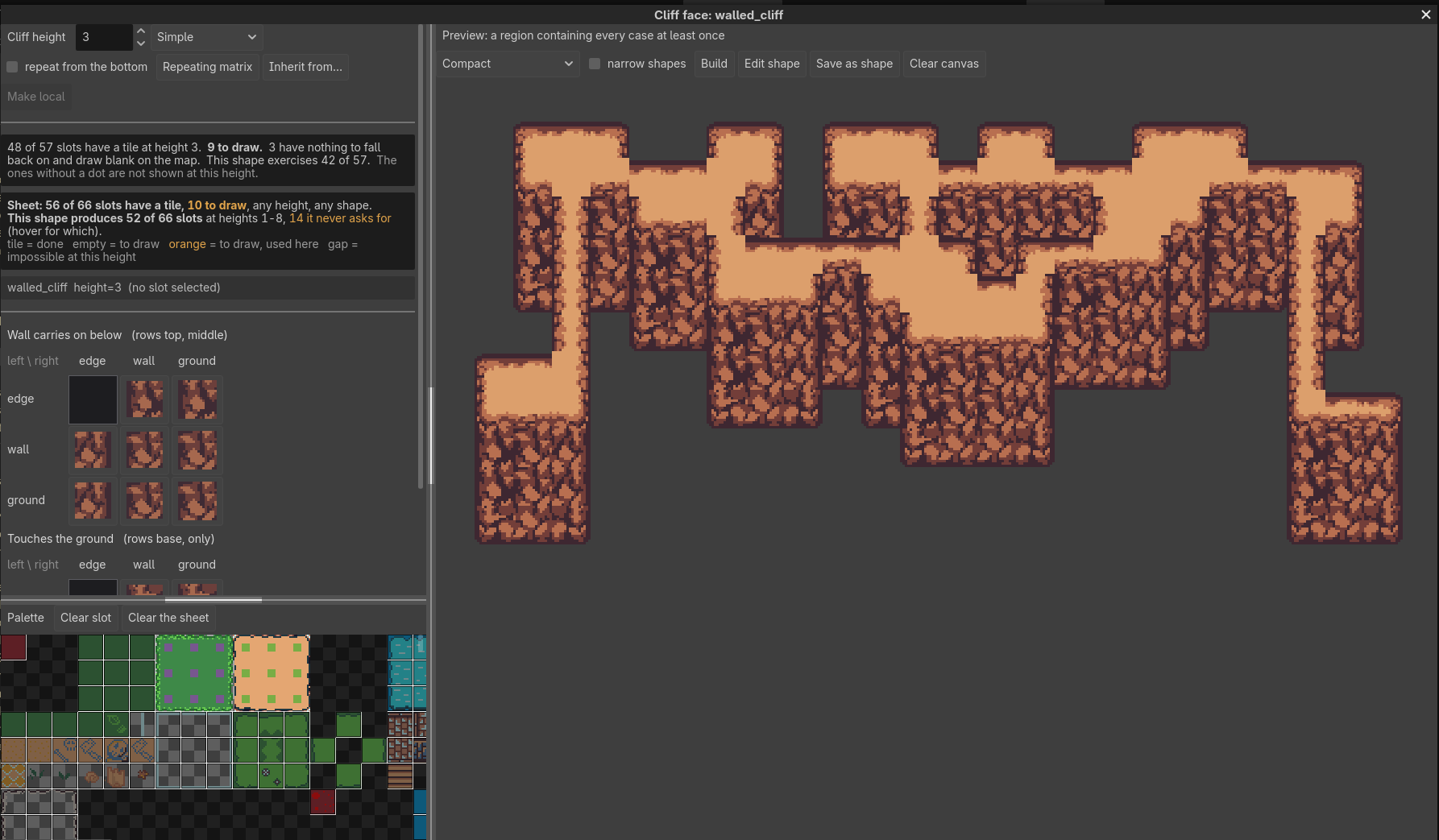Click the Build button
1439x840 pixels.
(x=714, y=64)
